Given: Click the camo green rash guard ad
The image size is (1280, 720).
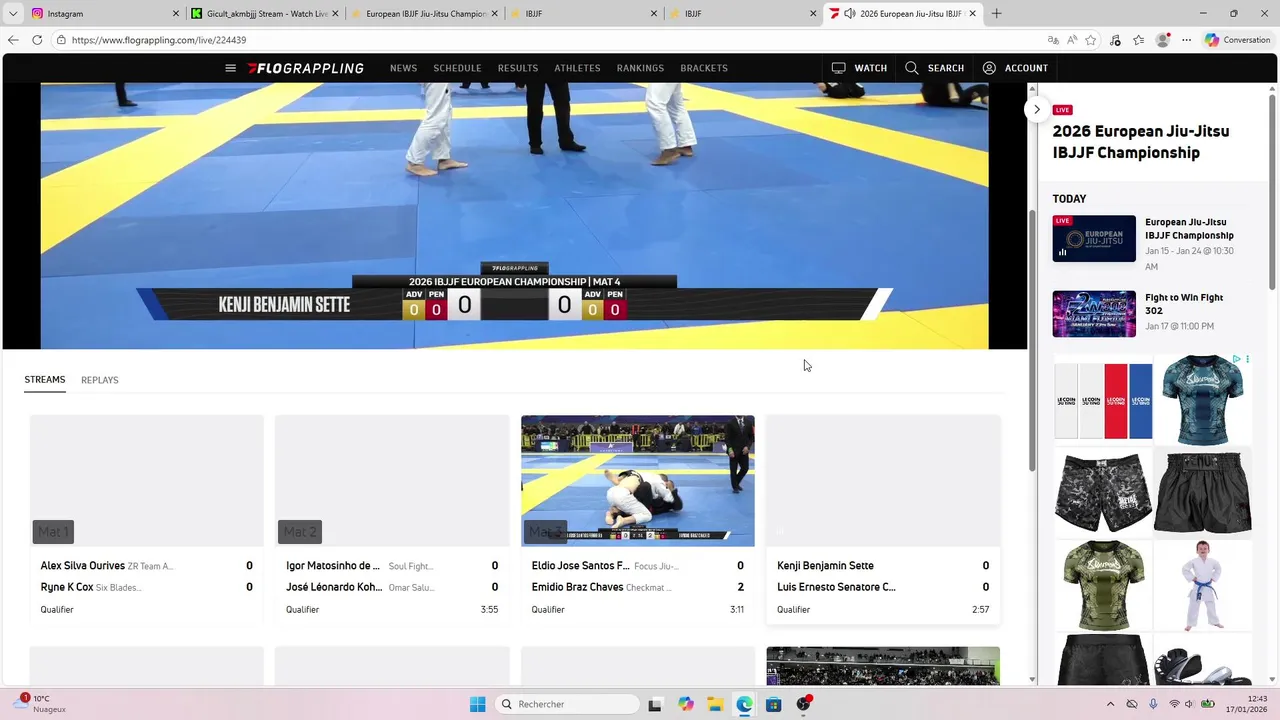Looking at the screenshot, I should coord(1103,586).
